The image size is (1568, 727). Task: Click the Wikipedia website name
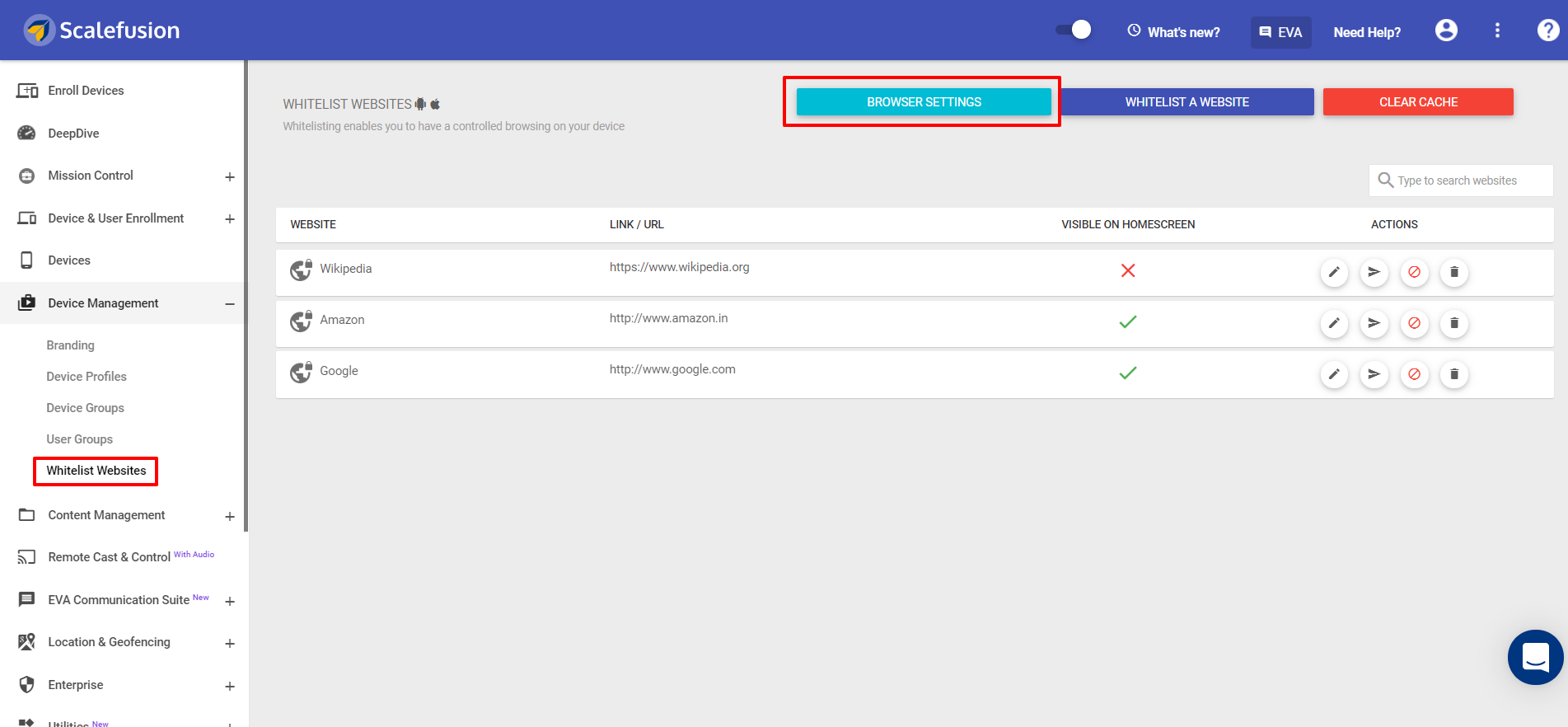(346, 269)
